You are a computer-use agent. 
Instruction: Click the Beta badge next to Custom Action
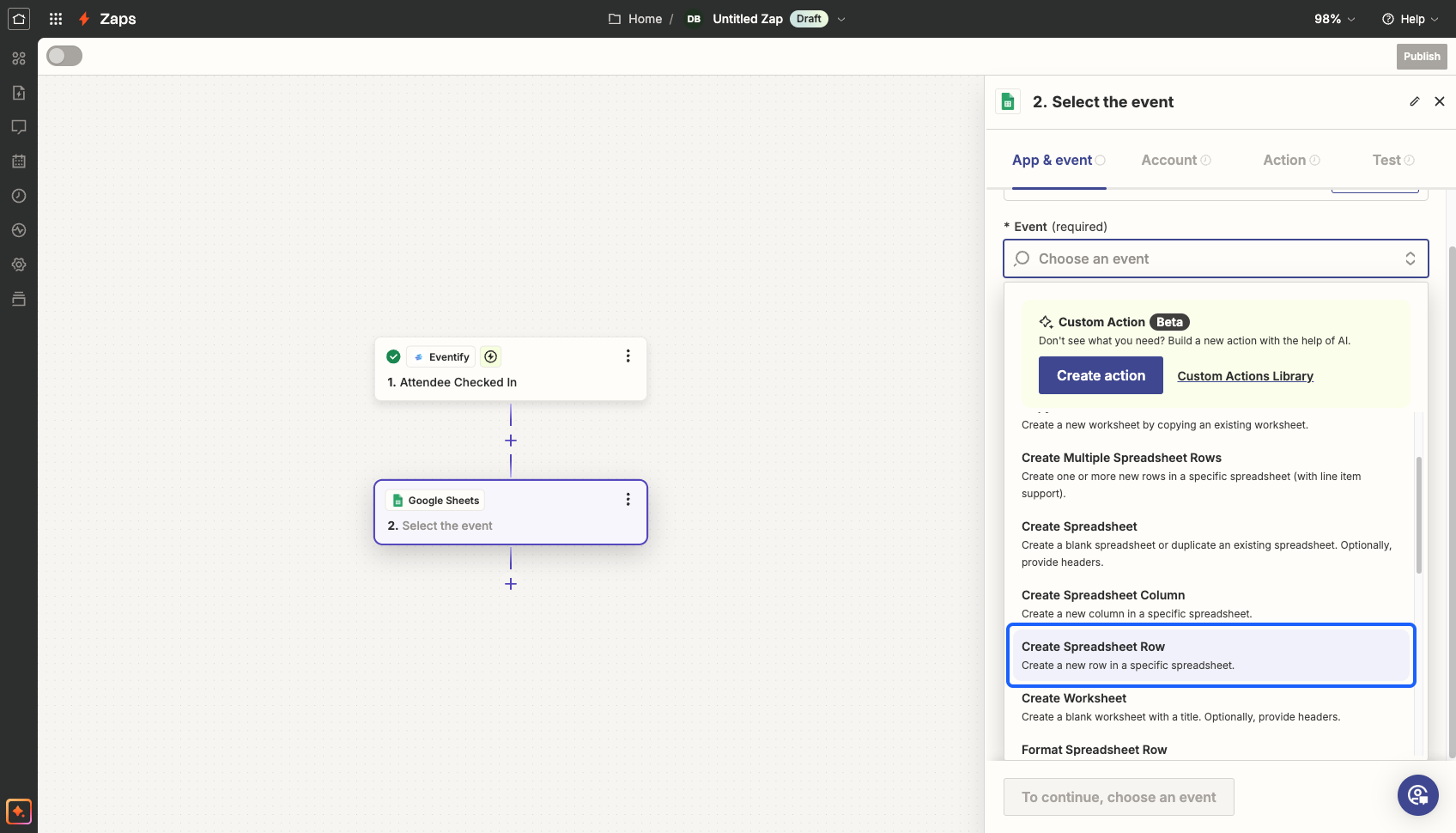click(1169, 322)
